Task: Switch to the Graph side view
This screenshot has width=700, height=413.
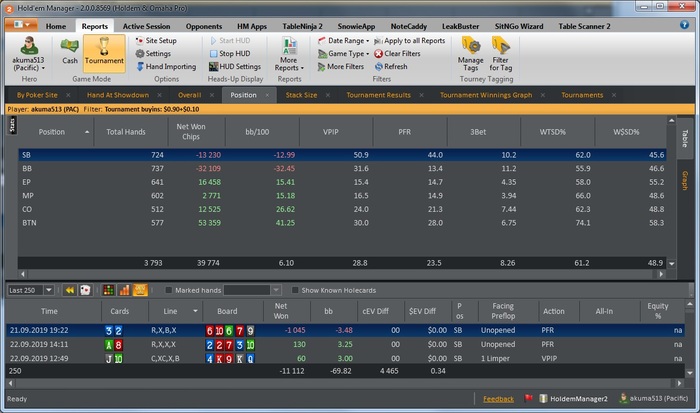Action: point(684,180)
